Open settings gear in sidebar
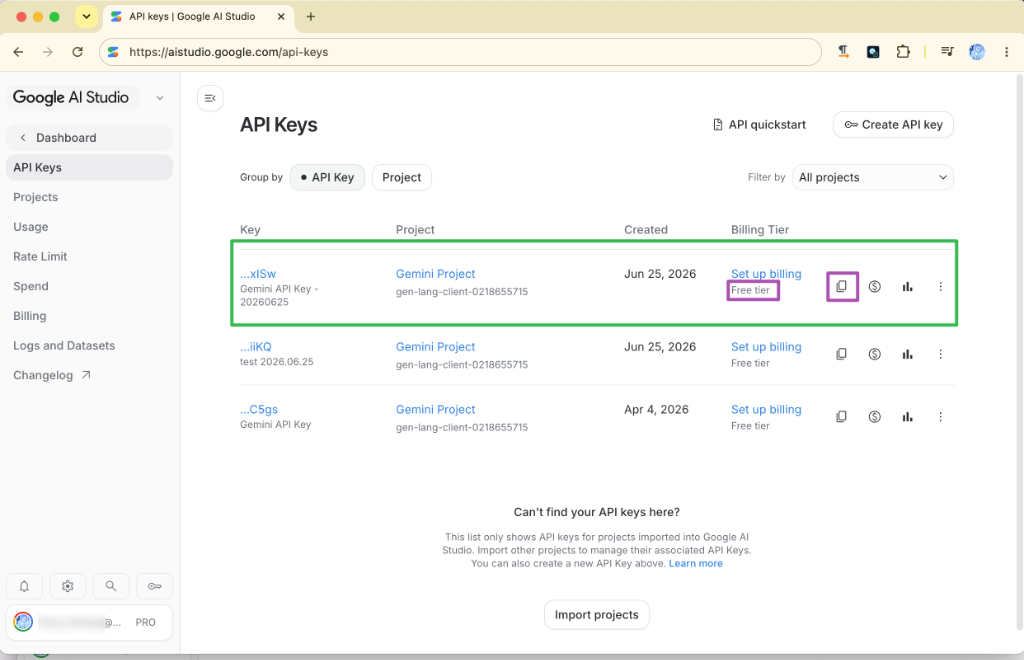The height and width of the screenshot is (660, 1024). pyautogui.click(x=68, y=586)
